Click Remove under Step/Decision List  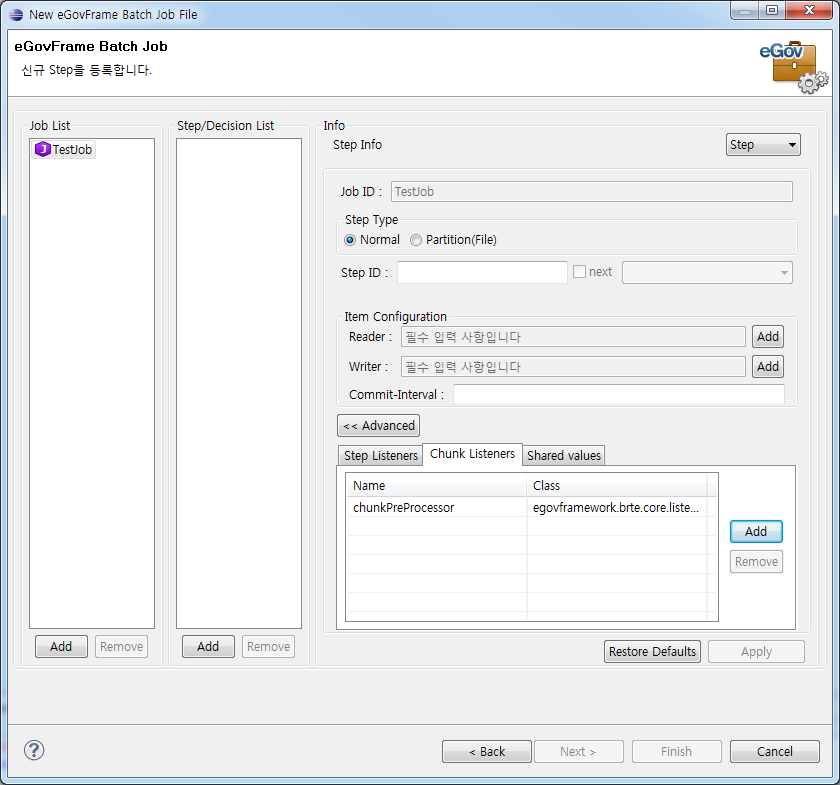(x=268, y=646)
